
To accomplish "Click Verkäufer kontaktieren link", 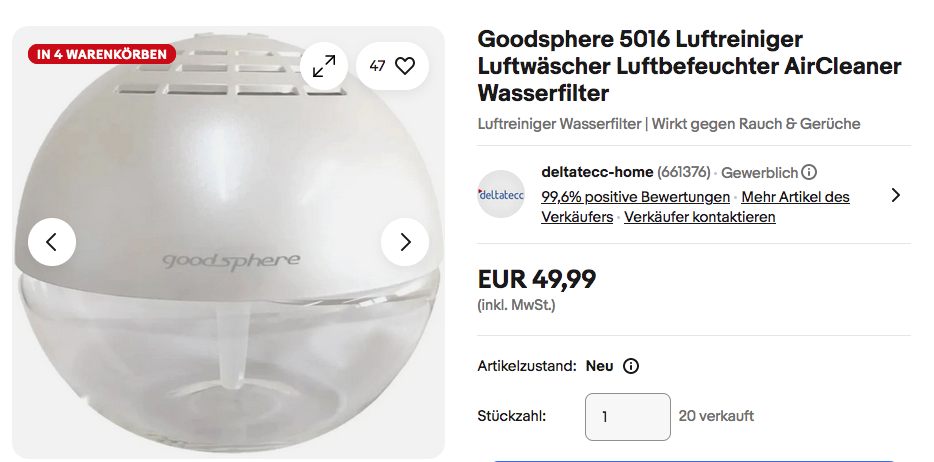I will coord(700,217).
